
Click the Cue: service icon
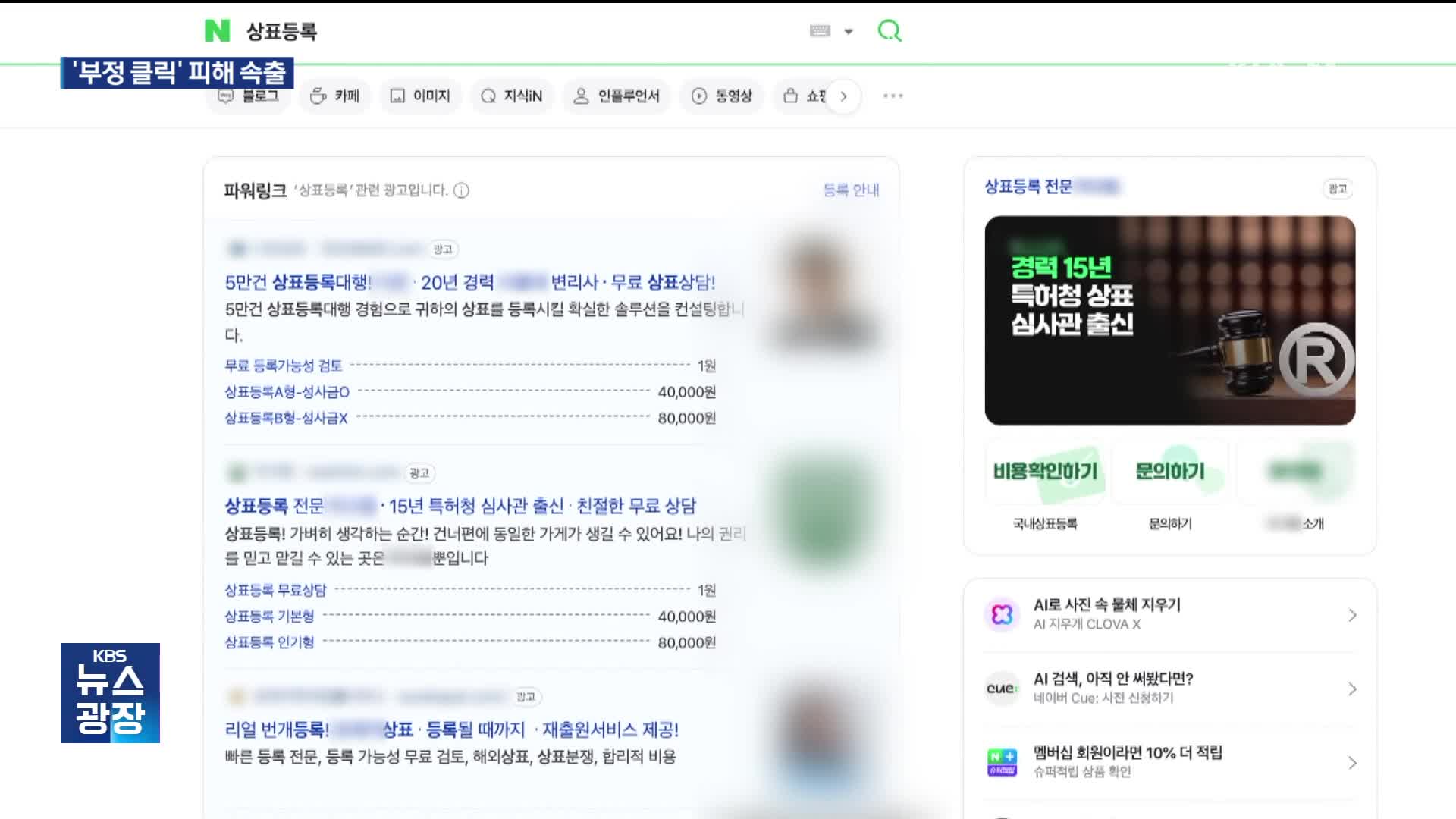pos(1002,689)
